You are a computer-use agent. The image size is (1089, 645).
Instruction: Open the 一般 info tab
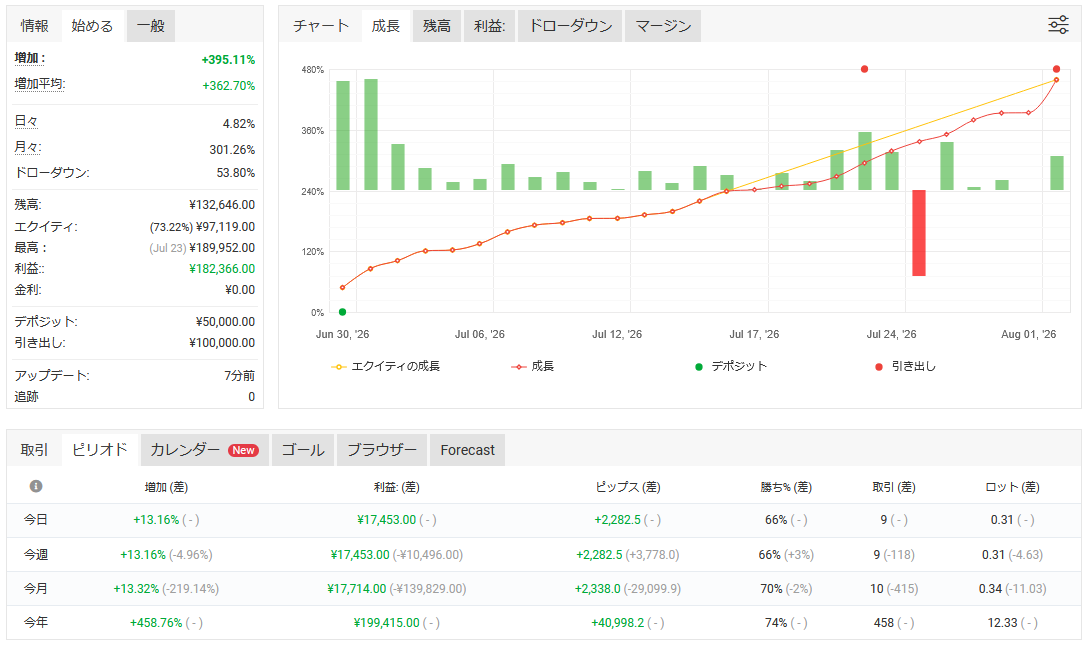coord(151,26)
